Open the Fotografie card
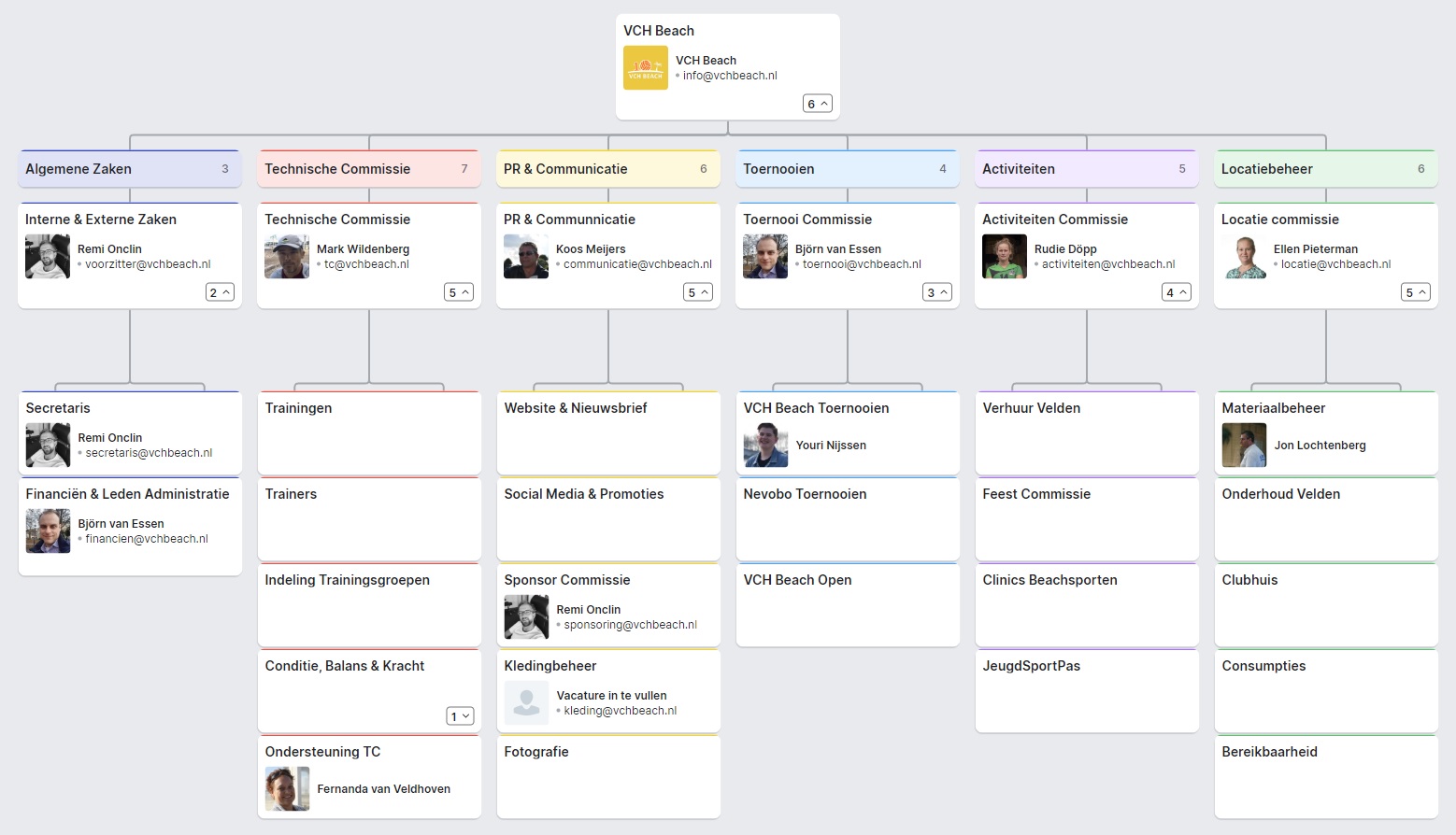This screenshot has height=835, width=1456. (608, 777)
